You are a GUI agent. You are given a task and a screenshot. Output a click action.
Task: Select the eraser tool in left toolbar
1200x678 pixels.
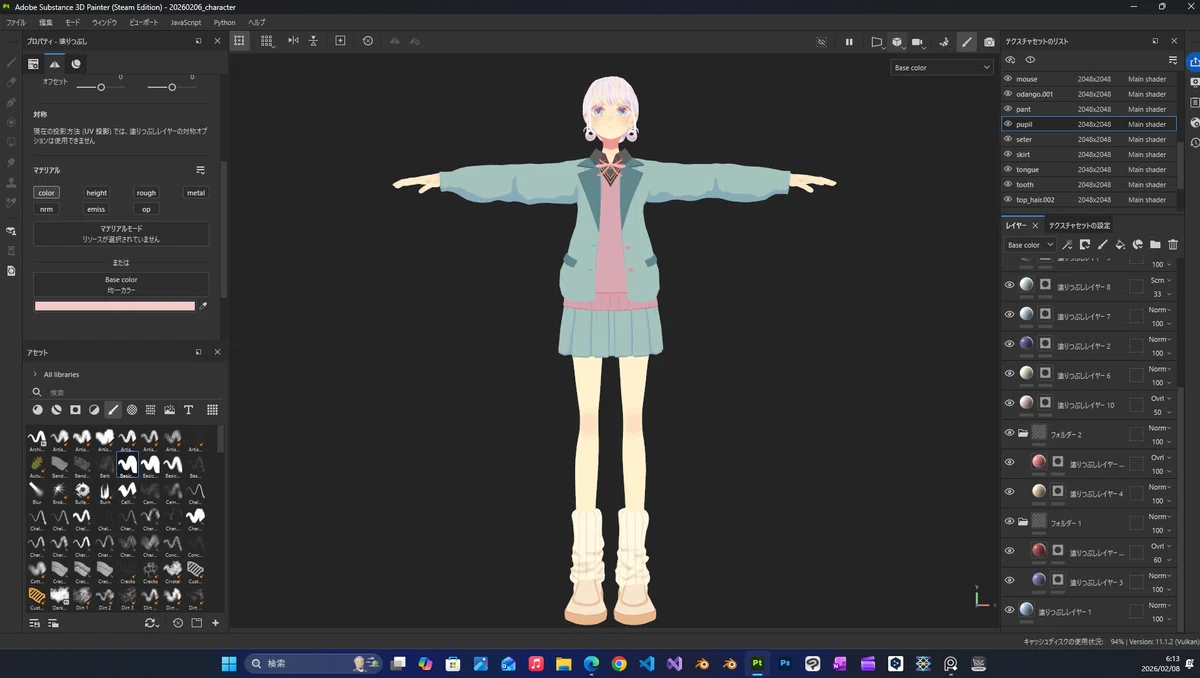11,82
